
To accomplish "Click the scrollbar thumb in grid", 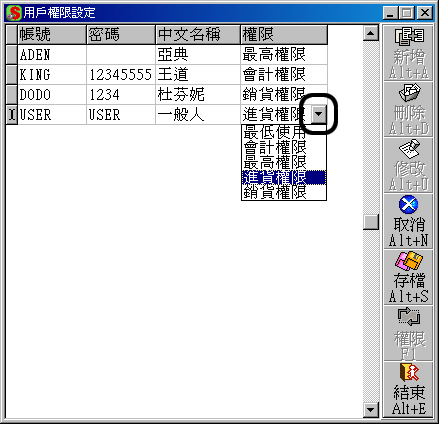I will (x=371, y=222).
